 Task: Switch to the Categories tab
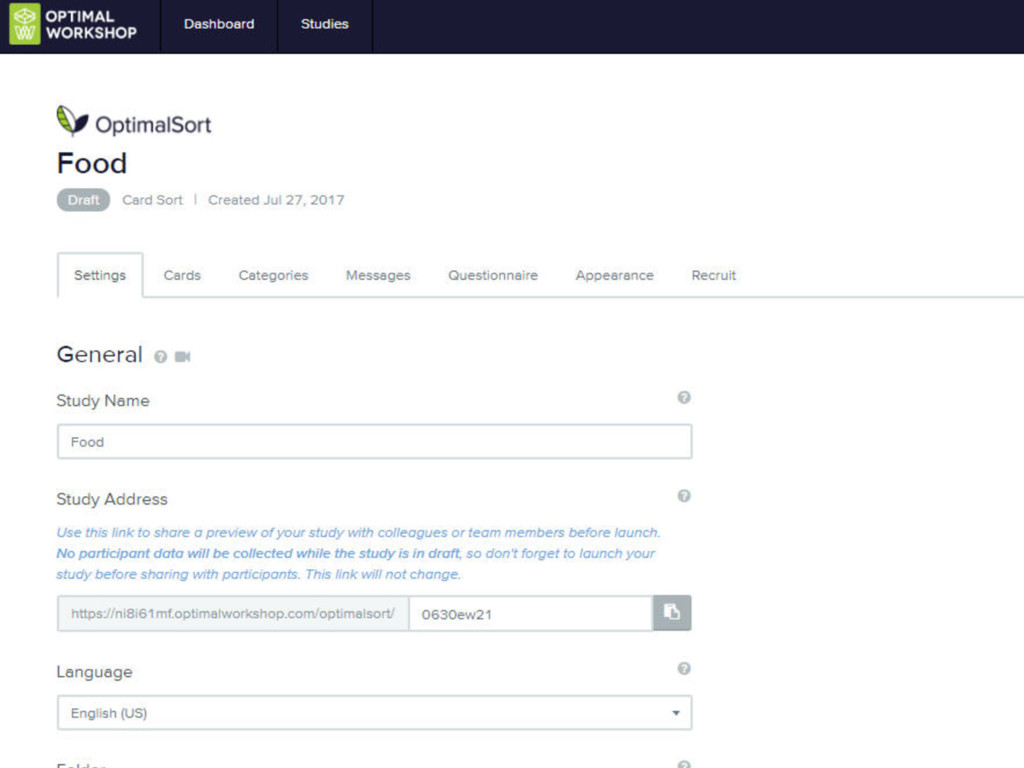(x=273, y=275)
